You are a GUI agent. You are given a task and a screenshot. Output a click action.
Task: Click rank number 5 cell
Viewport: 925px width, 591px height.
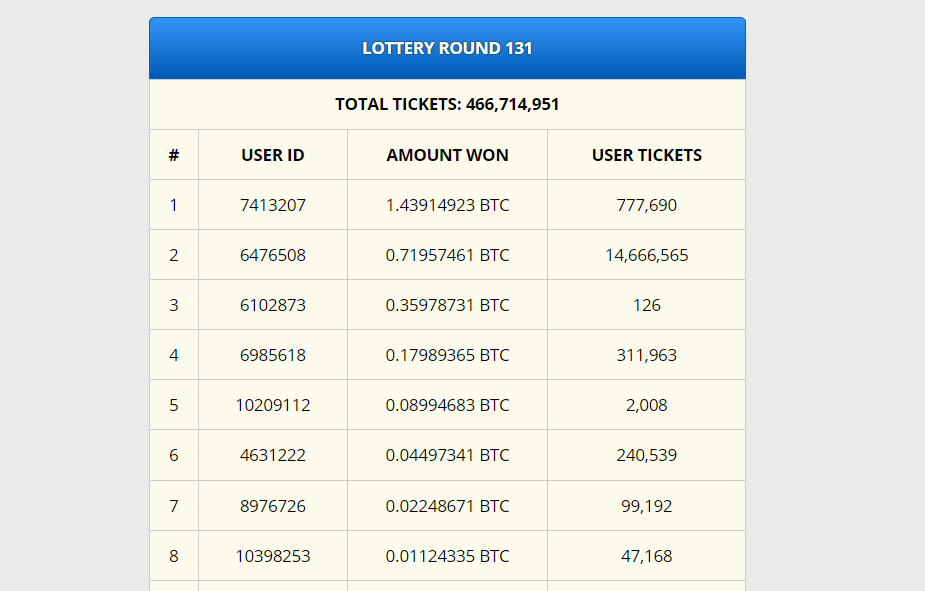click(173, 405)
